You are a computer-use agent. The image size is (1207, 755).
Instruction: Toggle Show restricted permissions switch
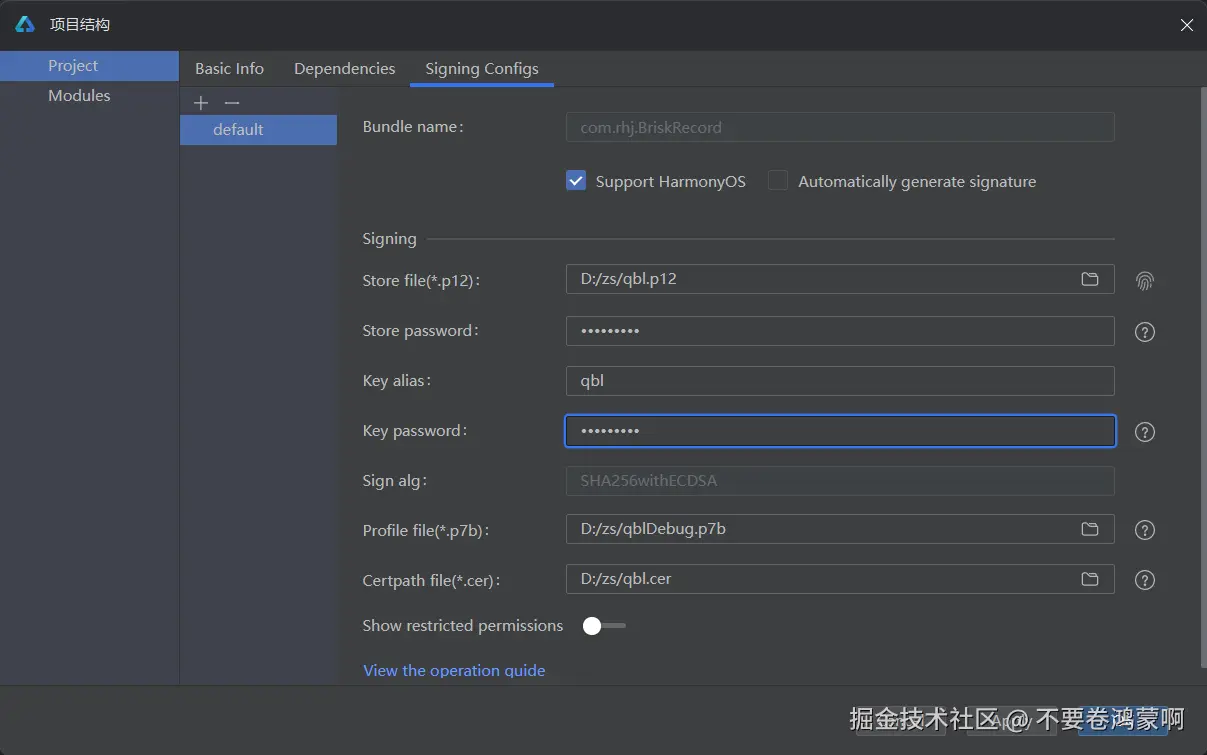604,626
